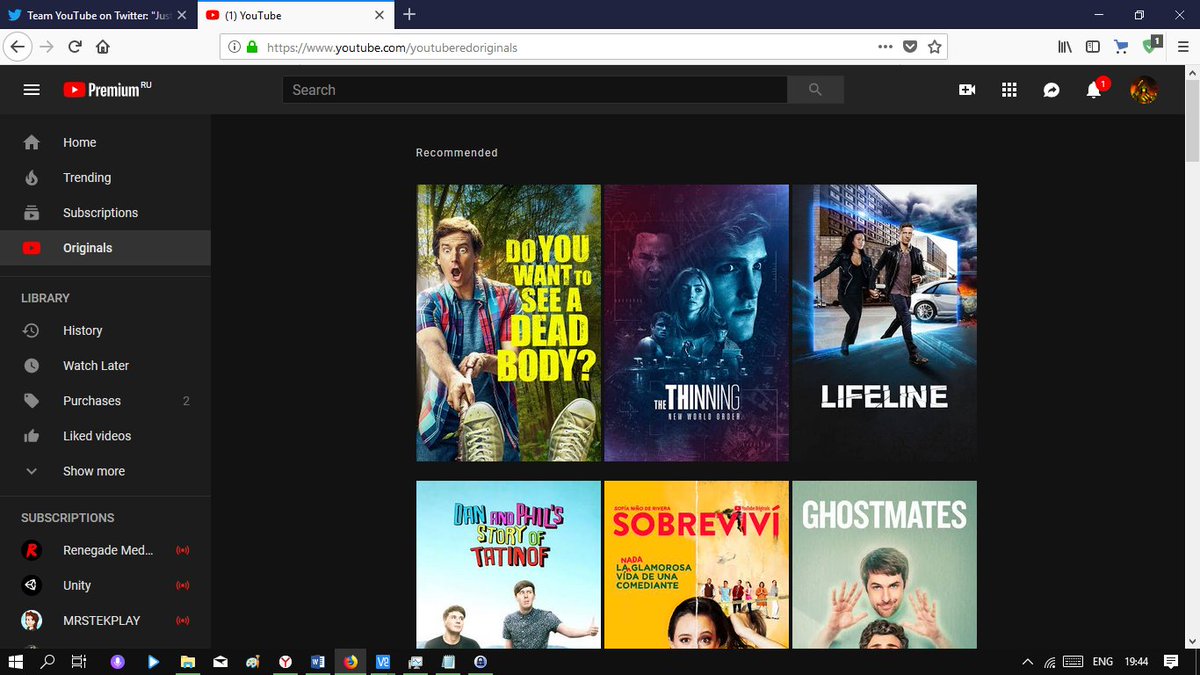Click ENG language indicator in tray
The width and height of the screenshot is (1200, 675).
(1102, 661)
